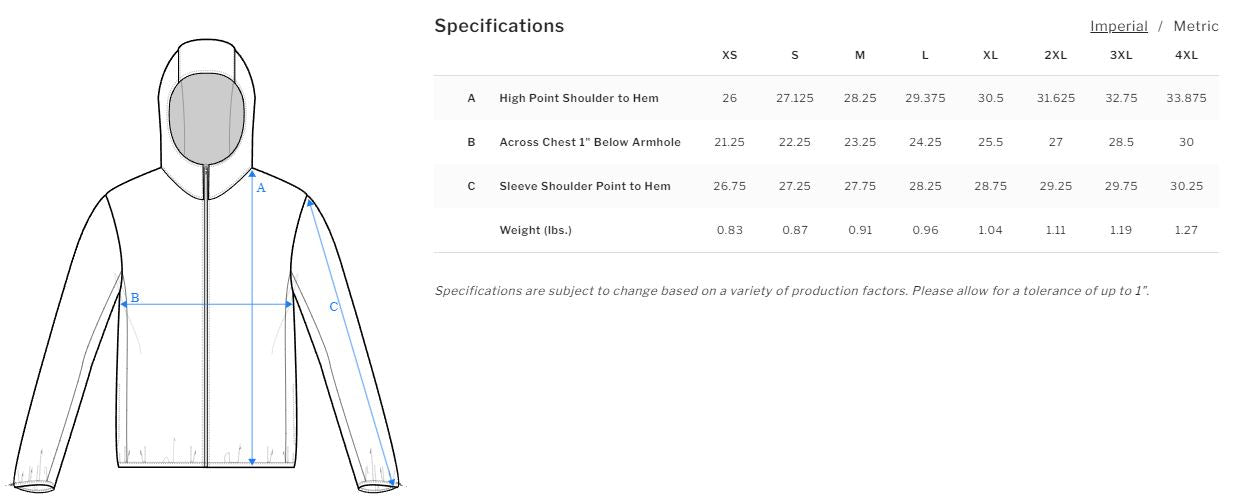The height and width of the screenshot is (496, 1238).
Task: Select the M size column header
Action: click(x=860, y=55)
